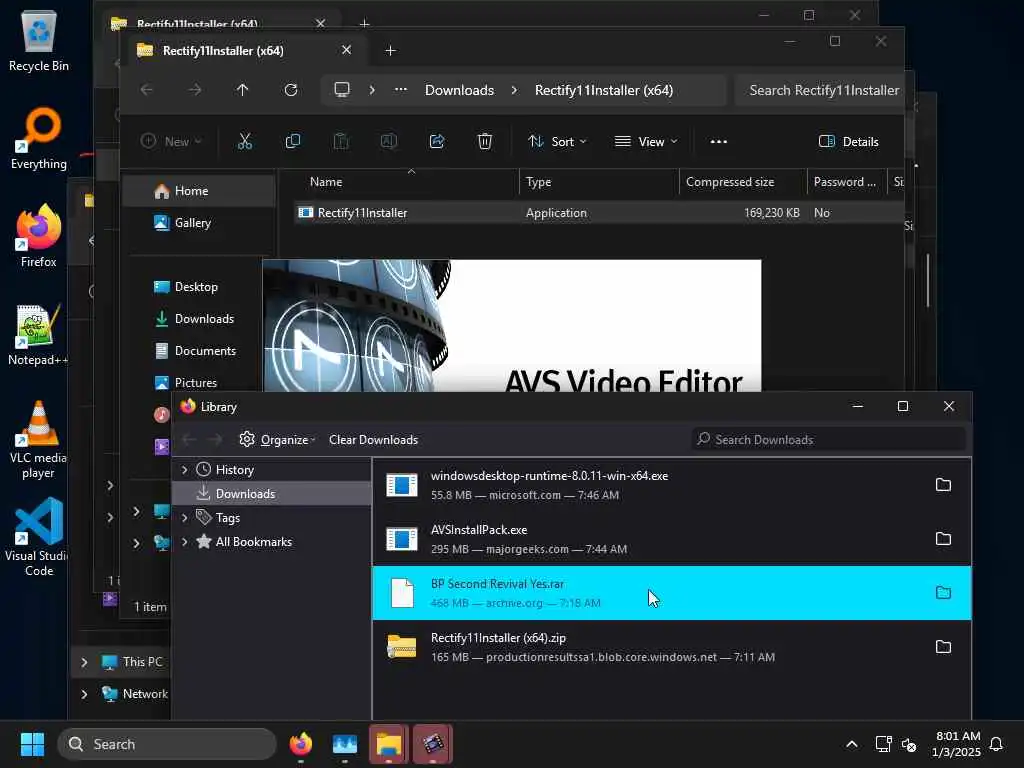
Task: Open the See more options menu
Action: [x=718, y=141]
